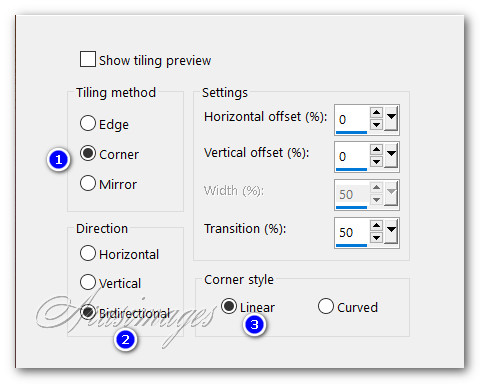Decrease Horizontal offset with down arrow
This screenshot has width=480, height=384.
coord(376,125)
